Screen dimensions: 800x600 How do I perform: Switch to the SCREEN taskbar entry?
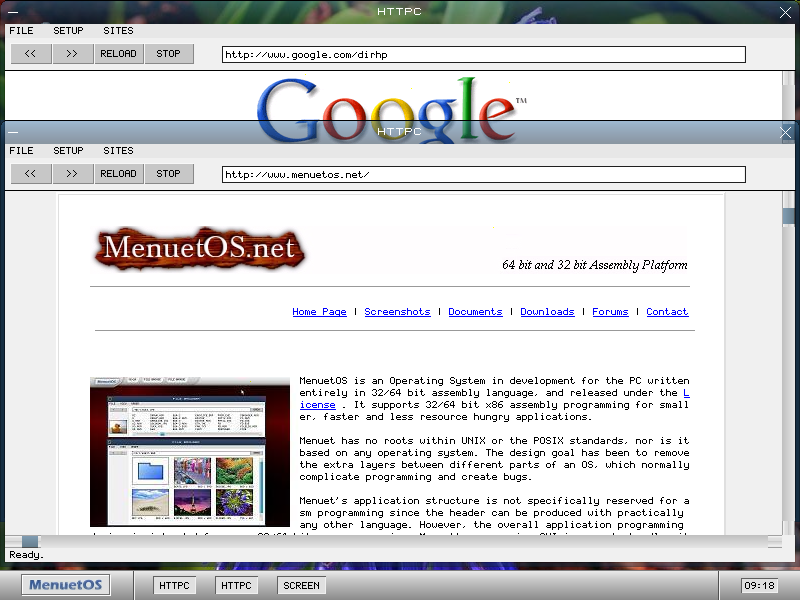302,585
